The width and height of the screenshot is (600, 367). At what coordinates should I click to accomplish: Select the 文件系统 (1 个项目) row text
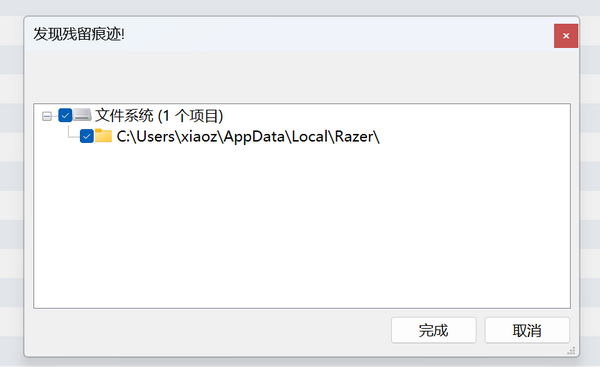(x=159, y=116)
